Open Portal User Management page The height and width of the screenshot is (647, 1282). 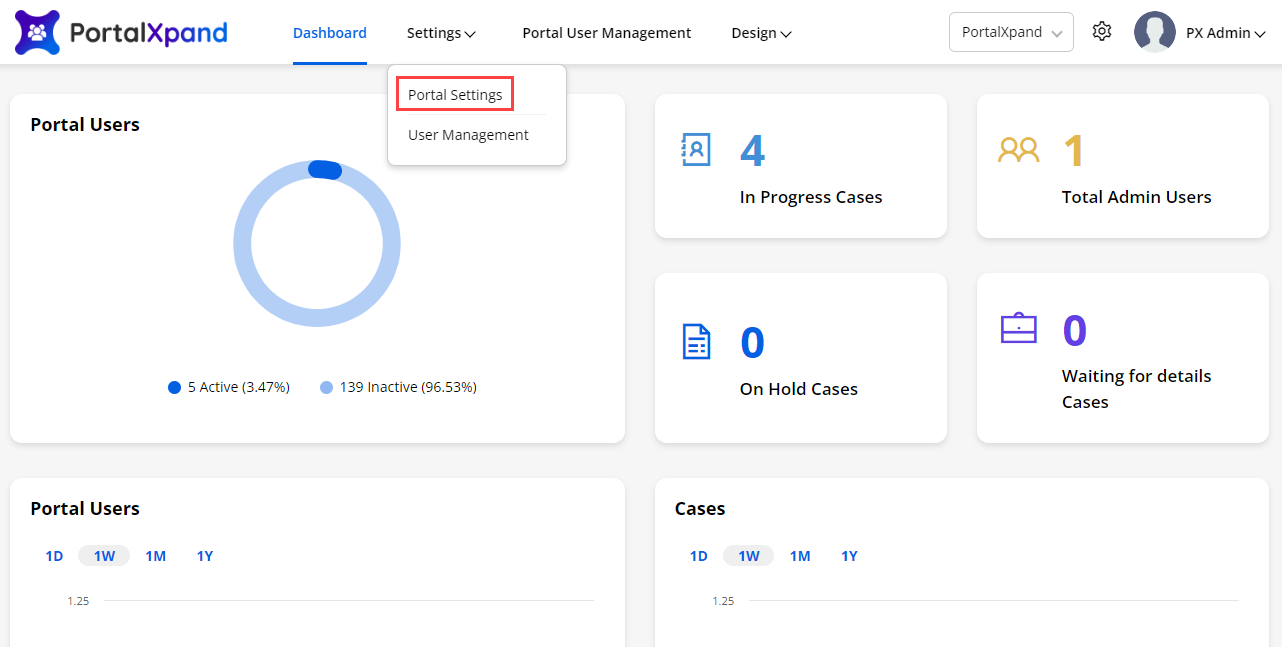606,33
